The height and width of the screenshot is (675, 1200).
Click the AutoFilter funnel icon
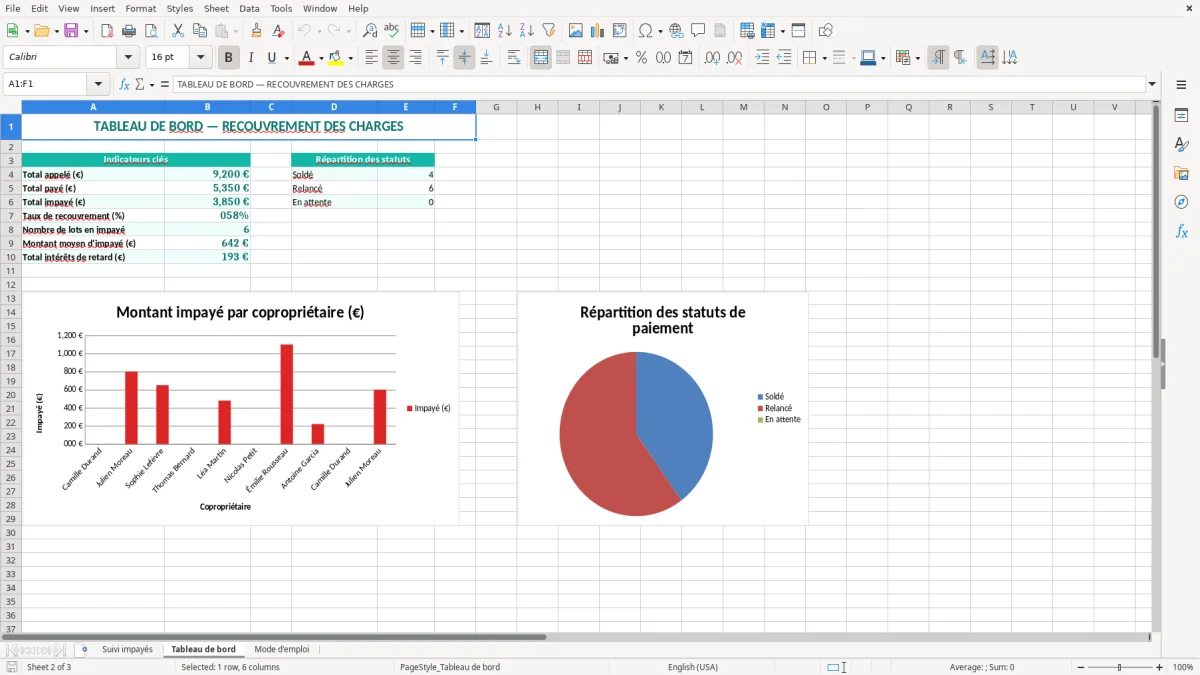click(548, 31)
